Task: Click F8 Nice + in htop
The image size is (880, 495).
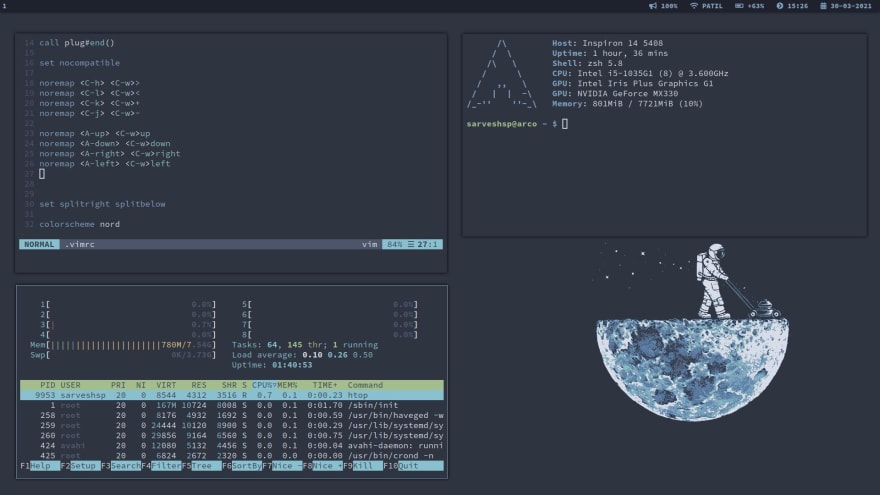Action: click(x=323, y=466)
